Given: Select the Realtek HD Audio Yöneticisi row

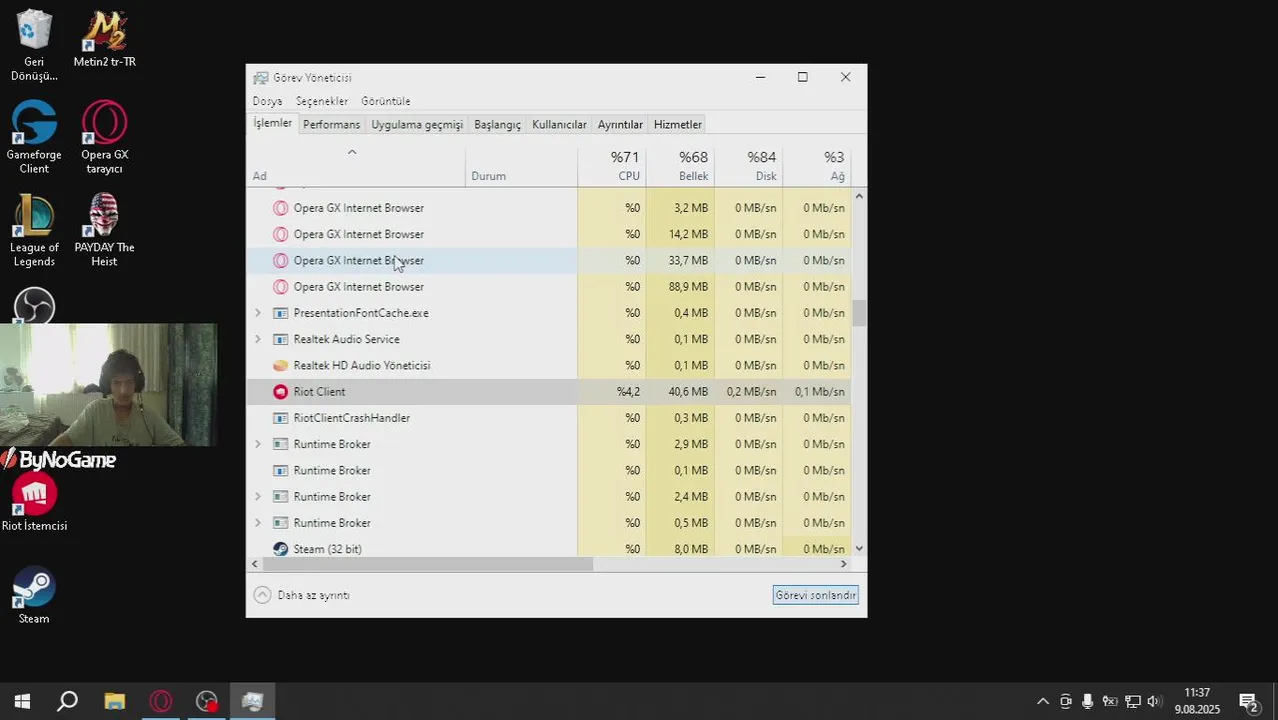Looking at the screenshot, I should [549, 366].
